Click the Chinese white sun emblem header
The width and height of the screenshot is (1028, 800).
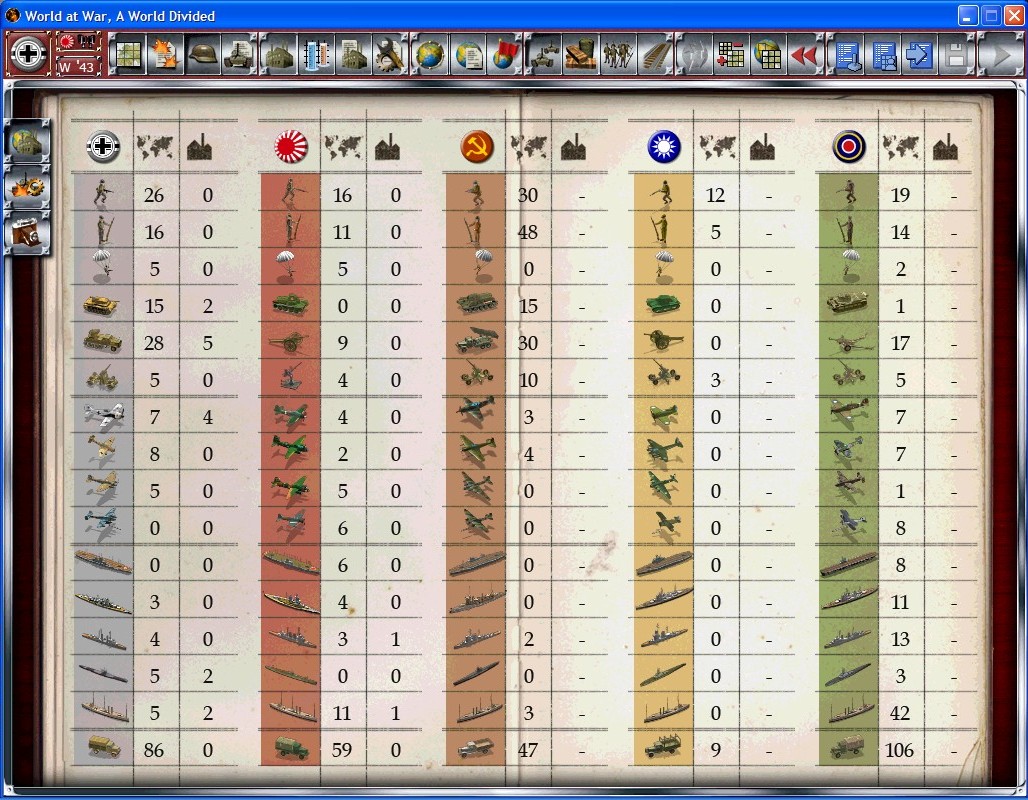[663, 148]
